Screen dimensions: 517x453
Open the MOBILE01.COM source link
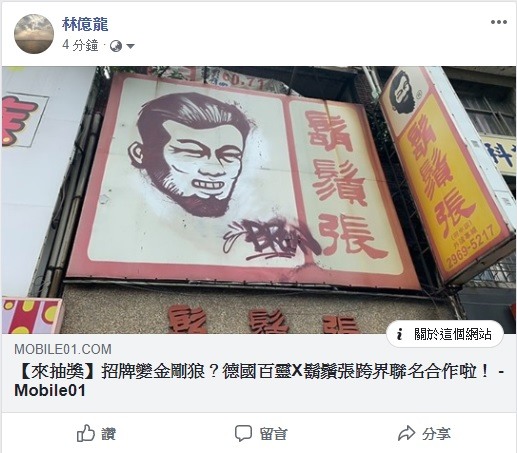[x=63, y=349]
